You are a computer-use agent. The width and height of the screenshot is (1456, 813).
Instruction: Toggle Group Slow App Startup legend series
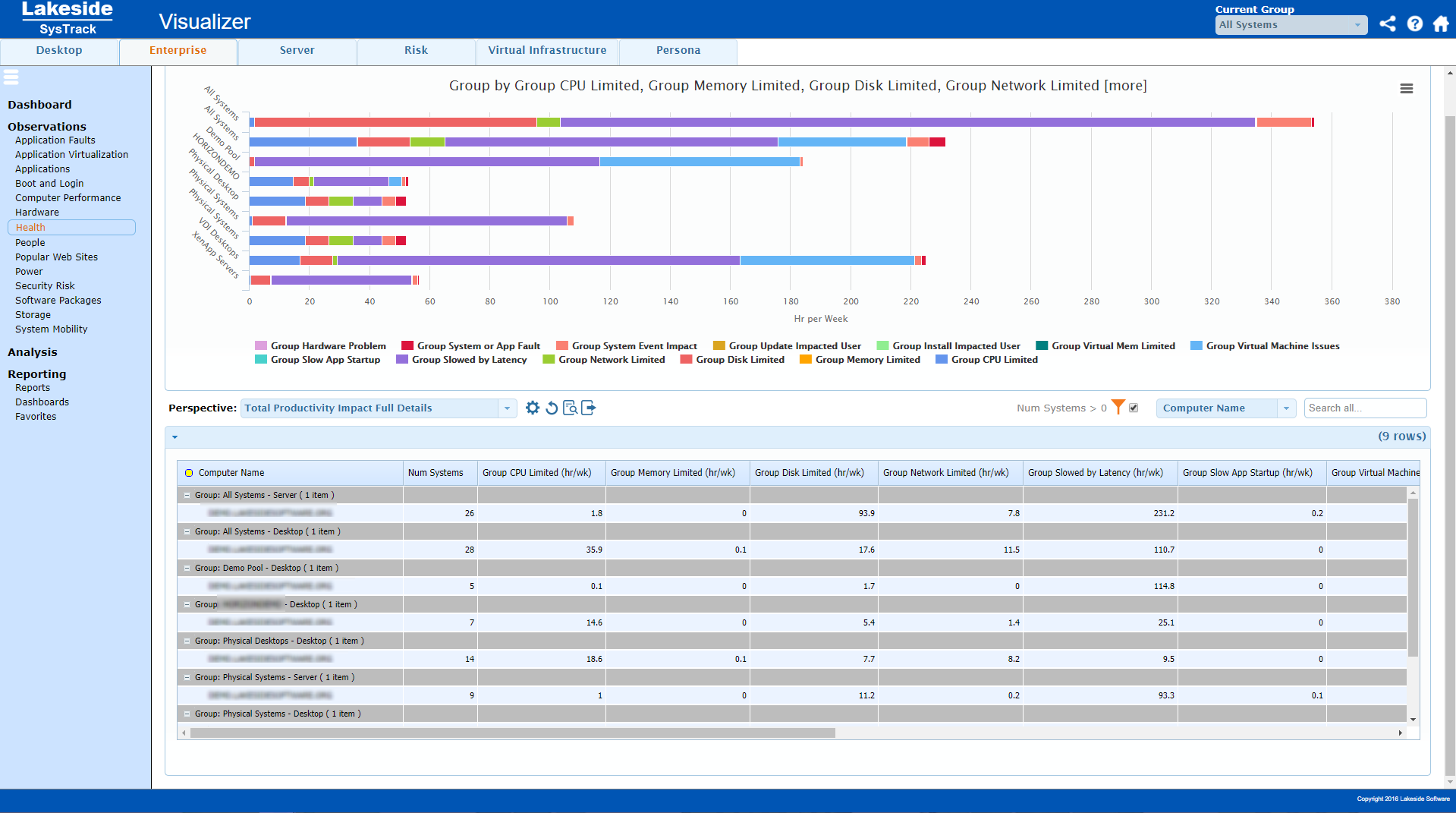coord(317,360)
